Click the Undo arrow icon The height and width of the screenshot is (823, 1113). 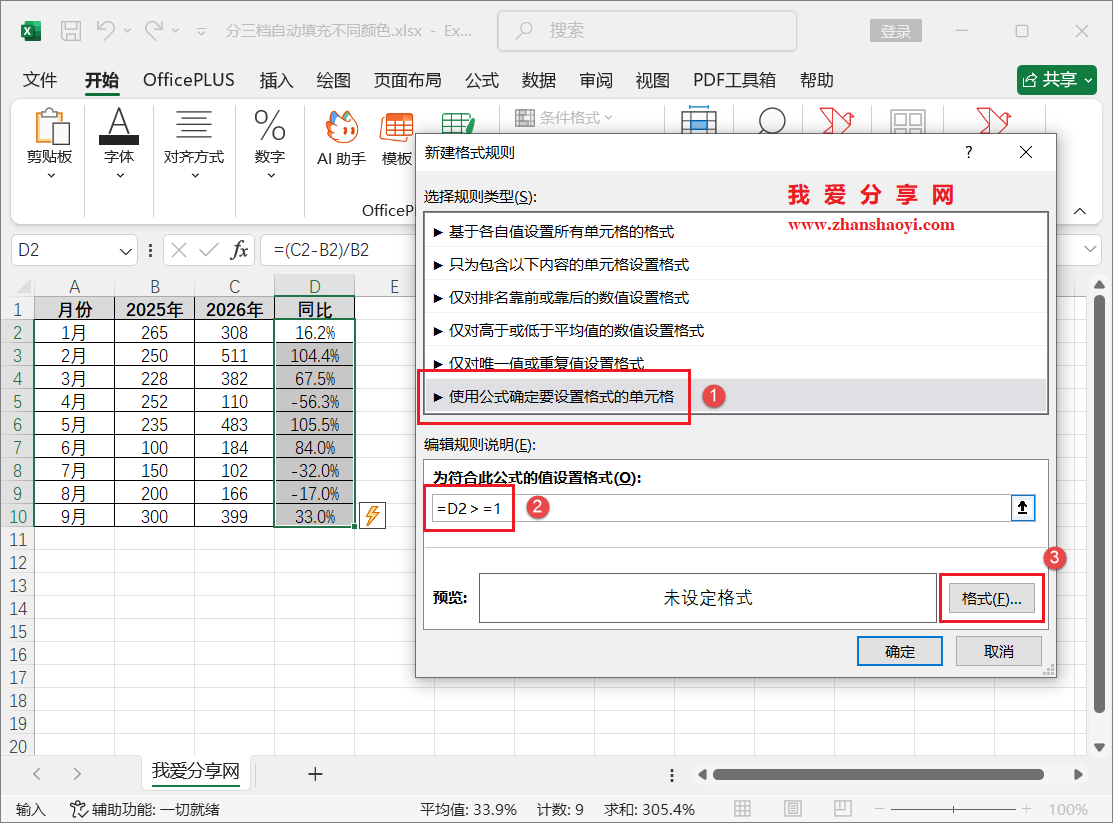[106, 31]
